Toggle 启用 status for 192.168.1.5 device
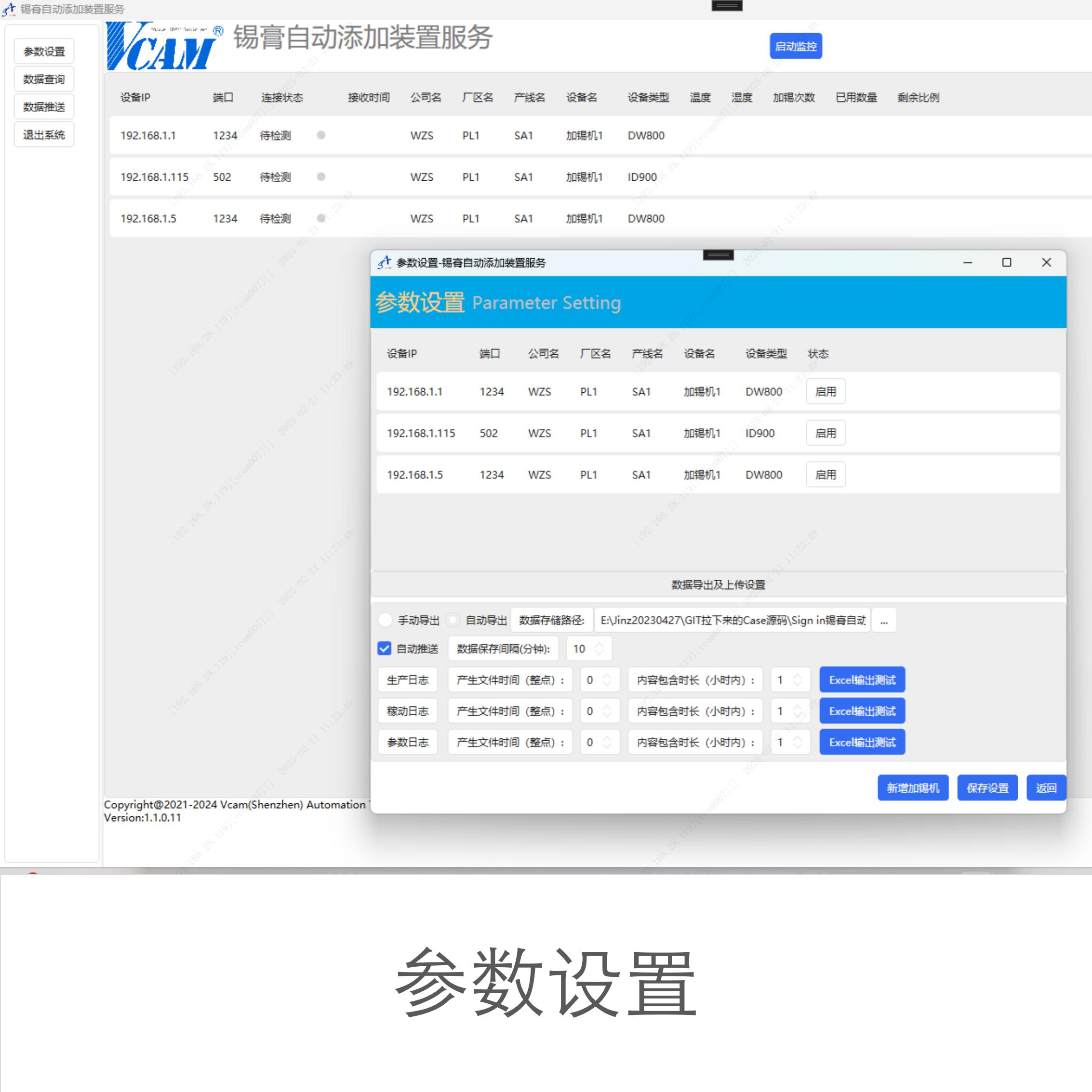The image size is (1092, 1092). 825,475
